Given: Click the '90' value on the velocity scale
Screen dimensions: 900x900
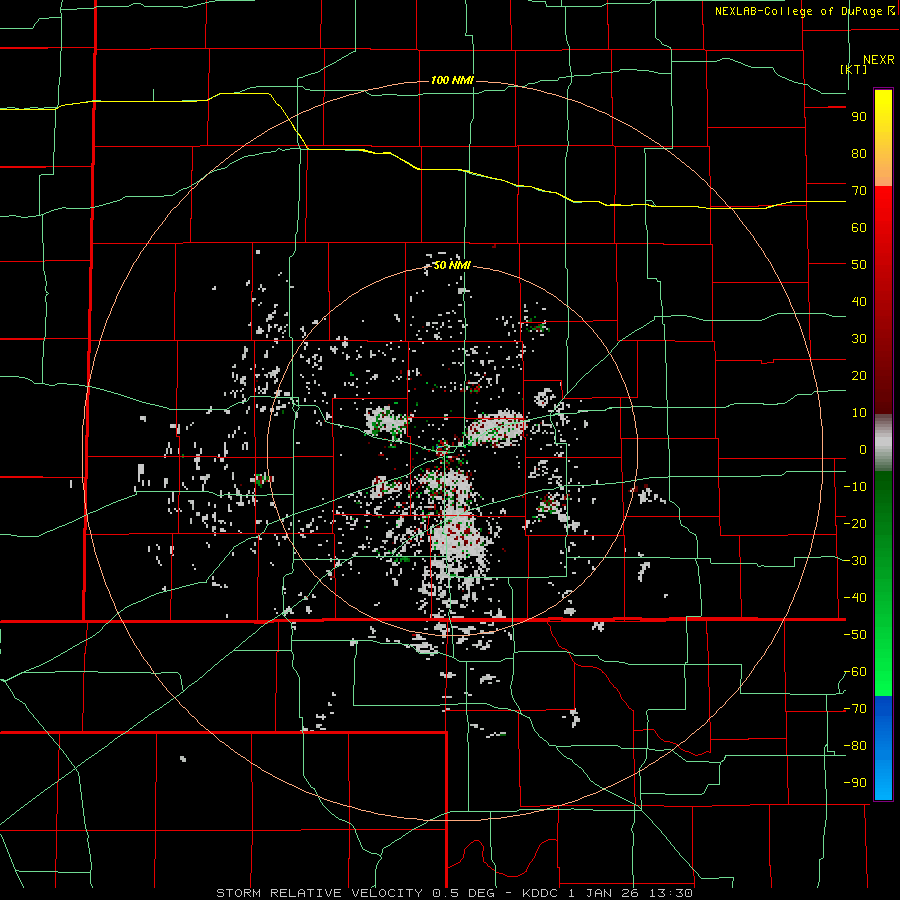Looking at the screenshot, I should [x=859, y=117].
